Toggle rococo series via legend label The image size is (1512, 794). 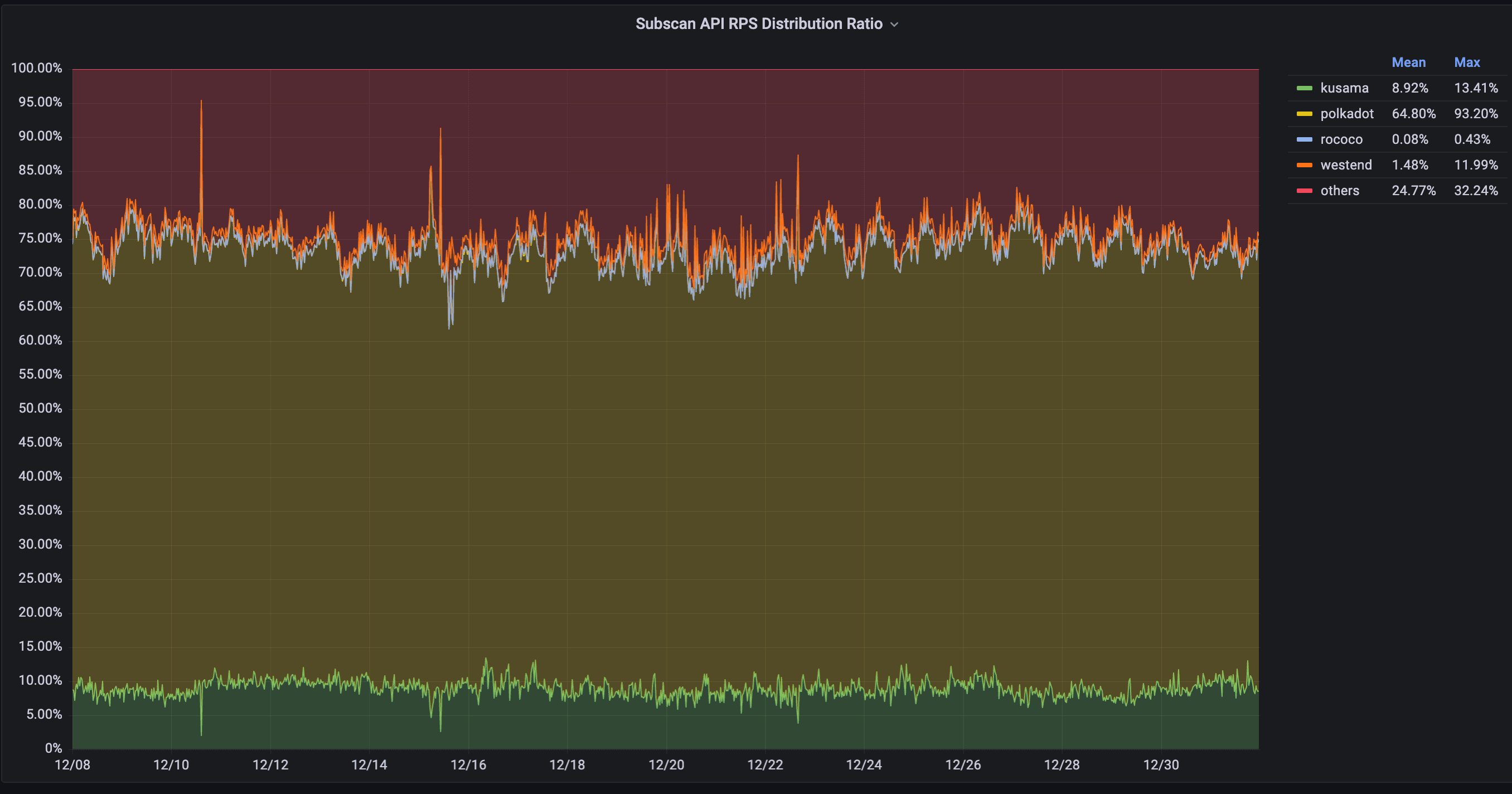pos(1341,139)
